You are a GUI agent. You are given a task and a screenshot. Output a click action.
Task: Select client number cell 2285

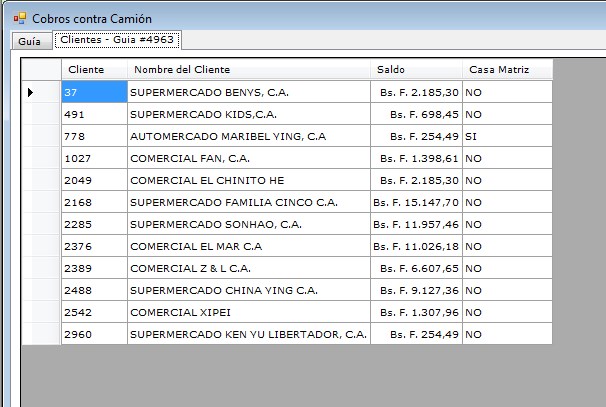94,224
